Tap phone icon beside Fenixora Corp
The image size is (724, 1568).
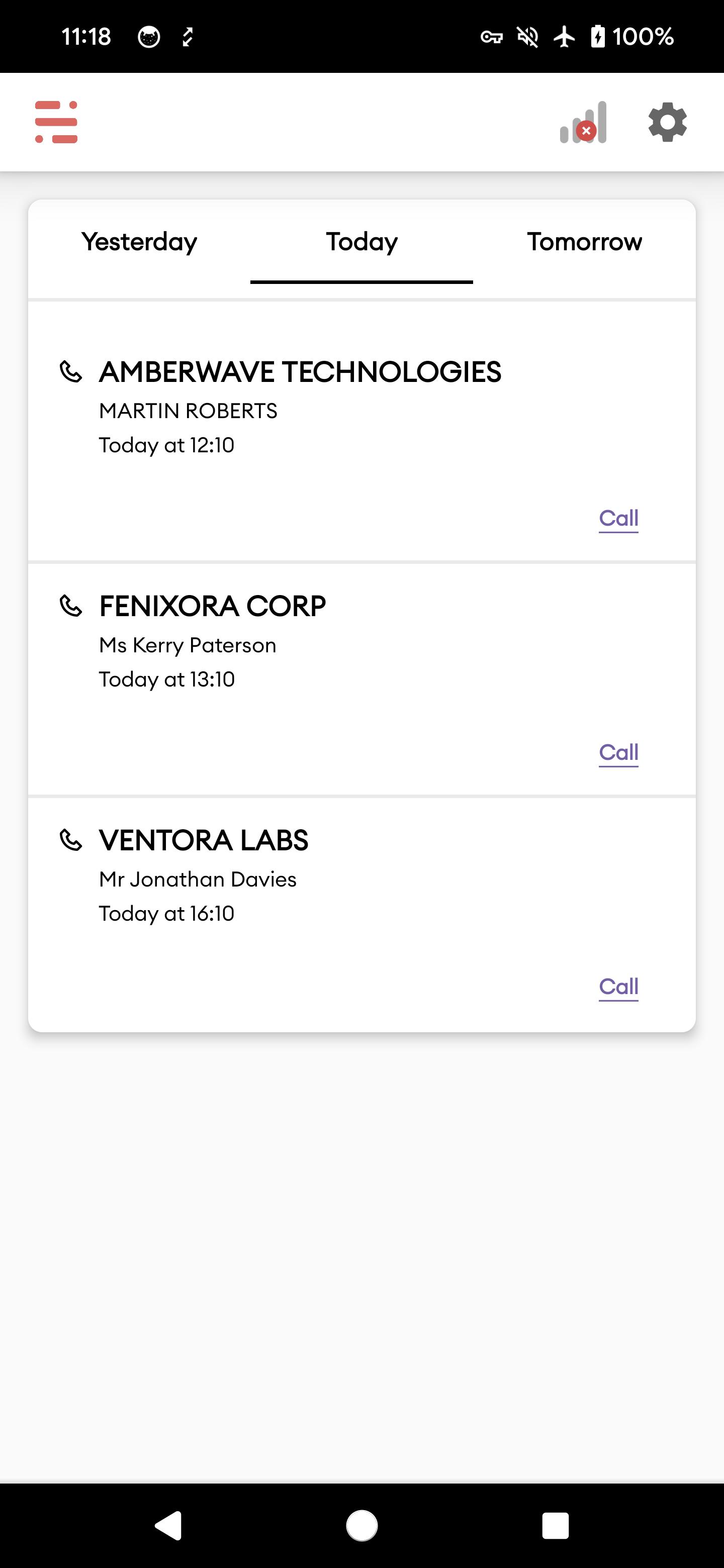tap(70, 606)
